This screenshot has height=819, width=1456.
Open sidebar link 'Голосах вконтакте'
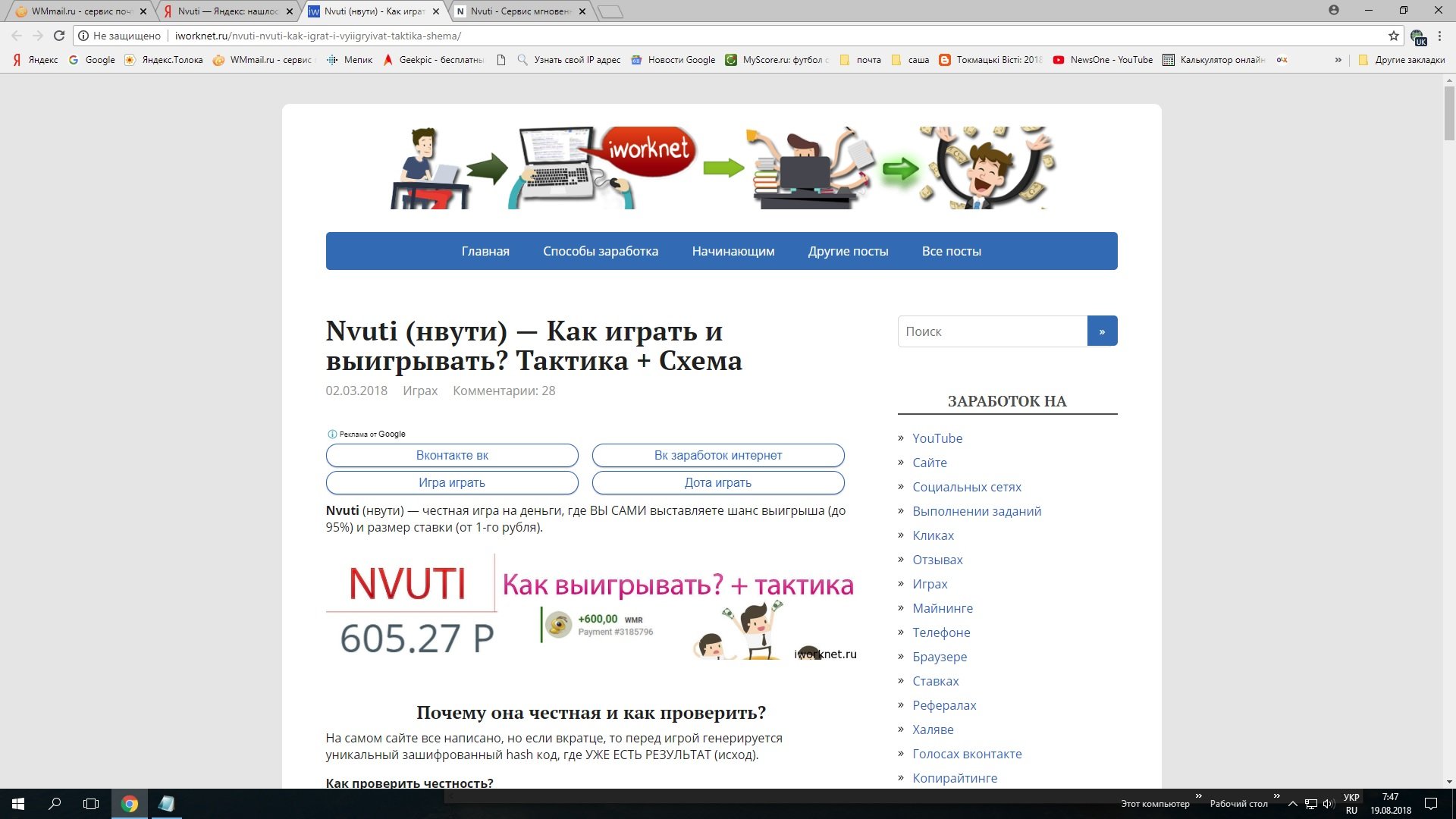point(967,754)
